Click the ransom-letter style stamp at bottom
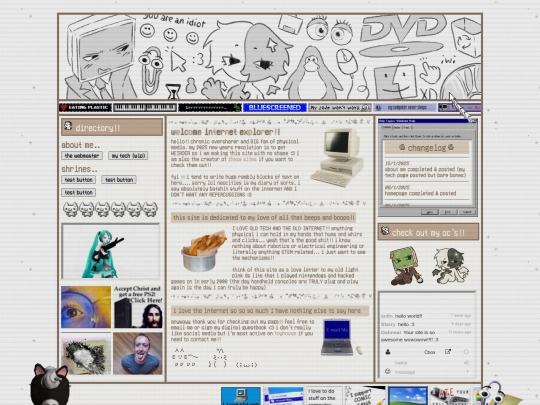 click(x=450, y=396)
